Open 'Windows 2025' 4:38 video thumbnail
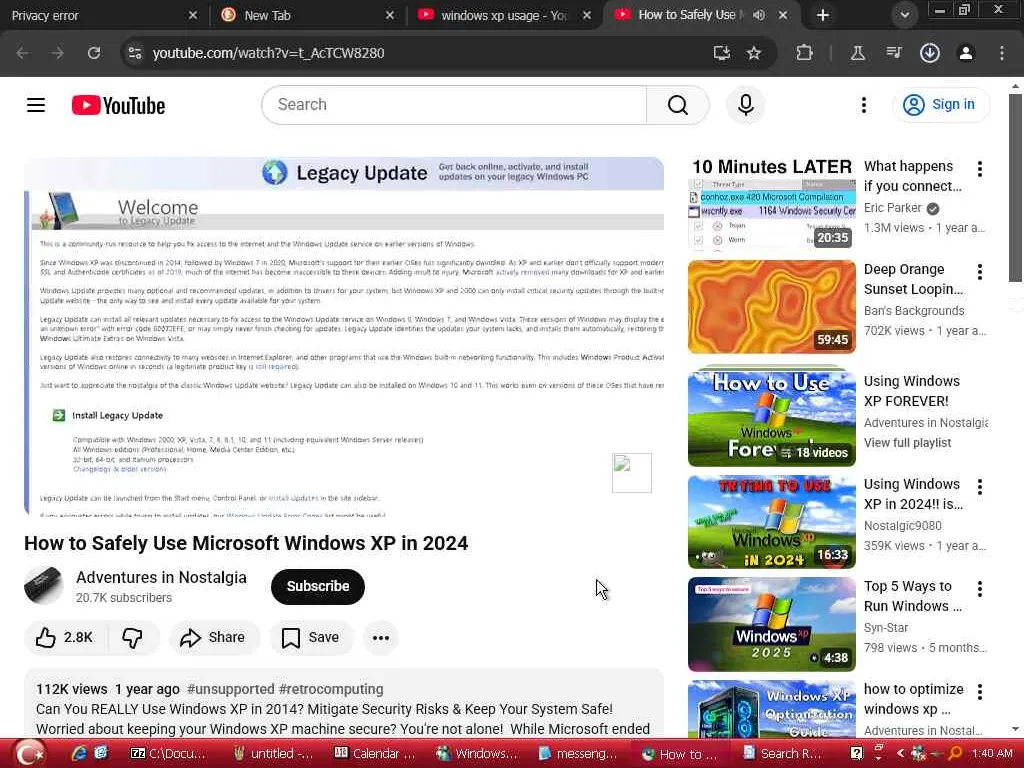 [771, 624]
